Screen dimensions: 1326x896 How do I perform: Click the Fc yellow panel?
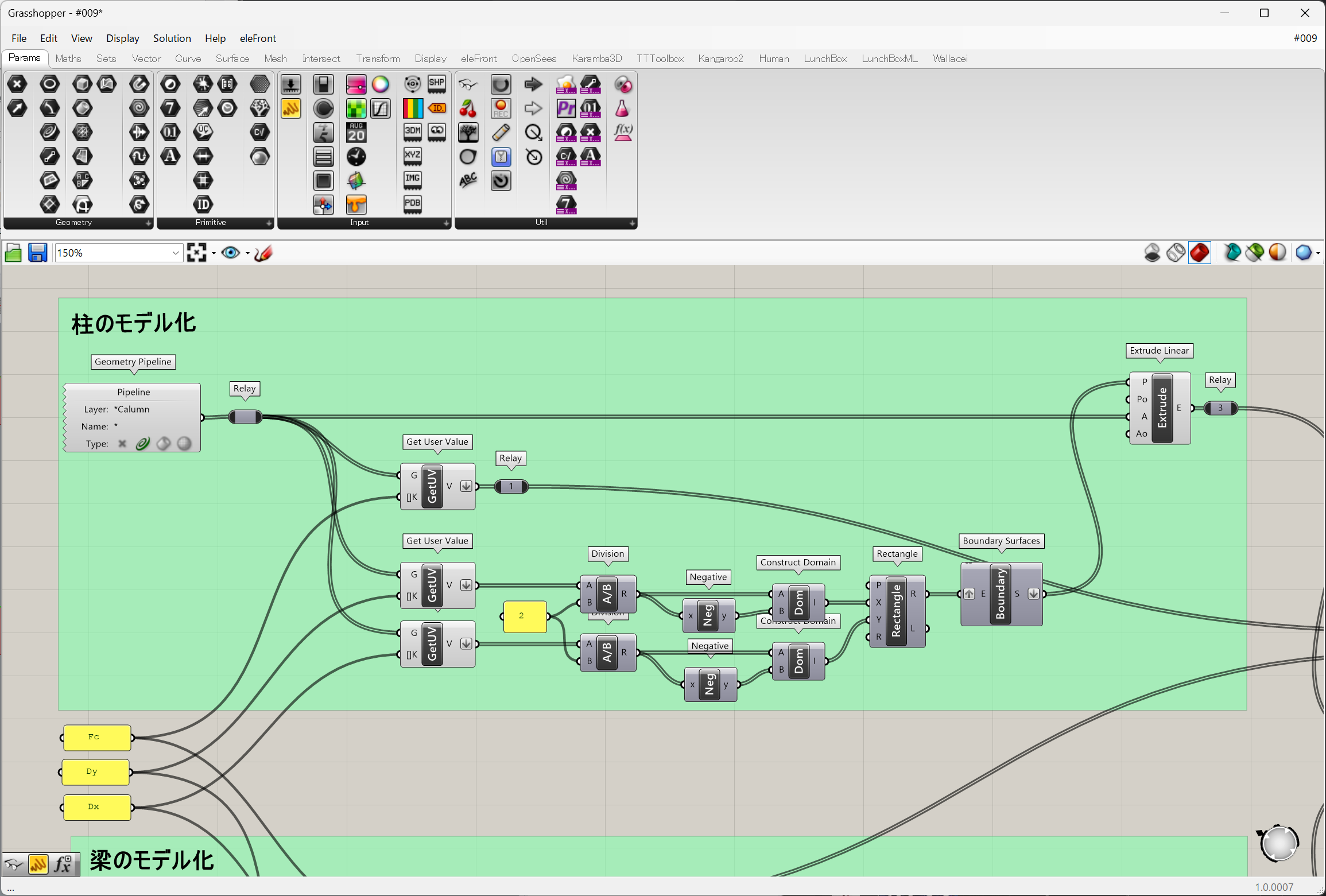point(97,738)
